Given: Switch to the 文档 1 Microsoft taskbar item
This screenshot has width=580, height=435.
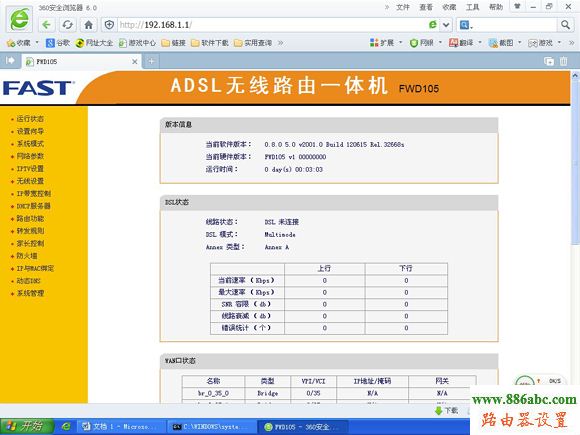Looking at the screenshot, I should tap(121, 427).
